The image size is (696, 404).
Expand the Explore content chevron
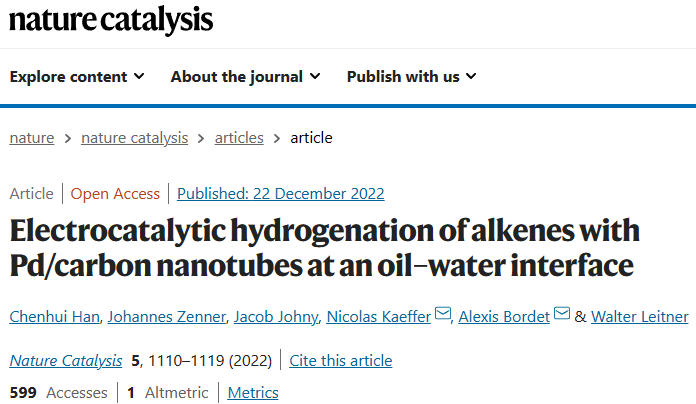click(x=139, y=76)
